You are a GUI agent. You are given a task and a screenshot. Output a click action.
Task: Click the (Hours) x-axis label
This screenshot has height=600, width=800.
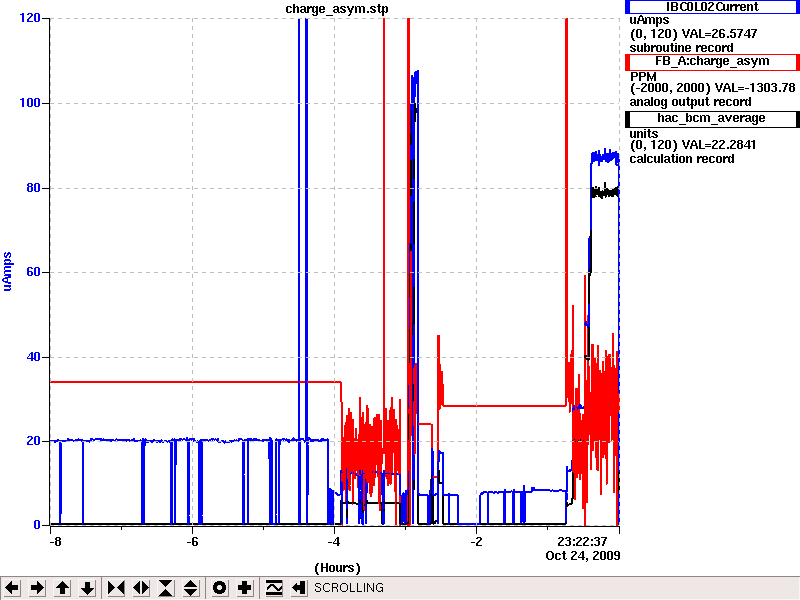click(x=337, y=568)
